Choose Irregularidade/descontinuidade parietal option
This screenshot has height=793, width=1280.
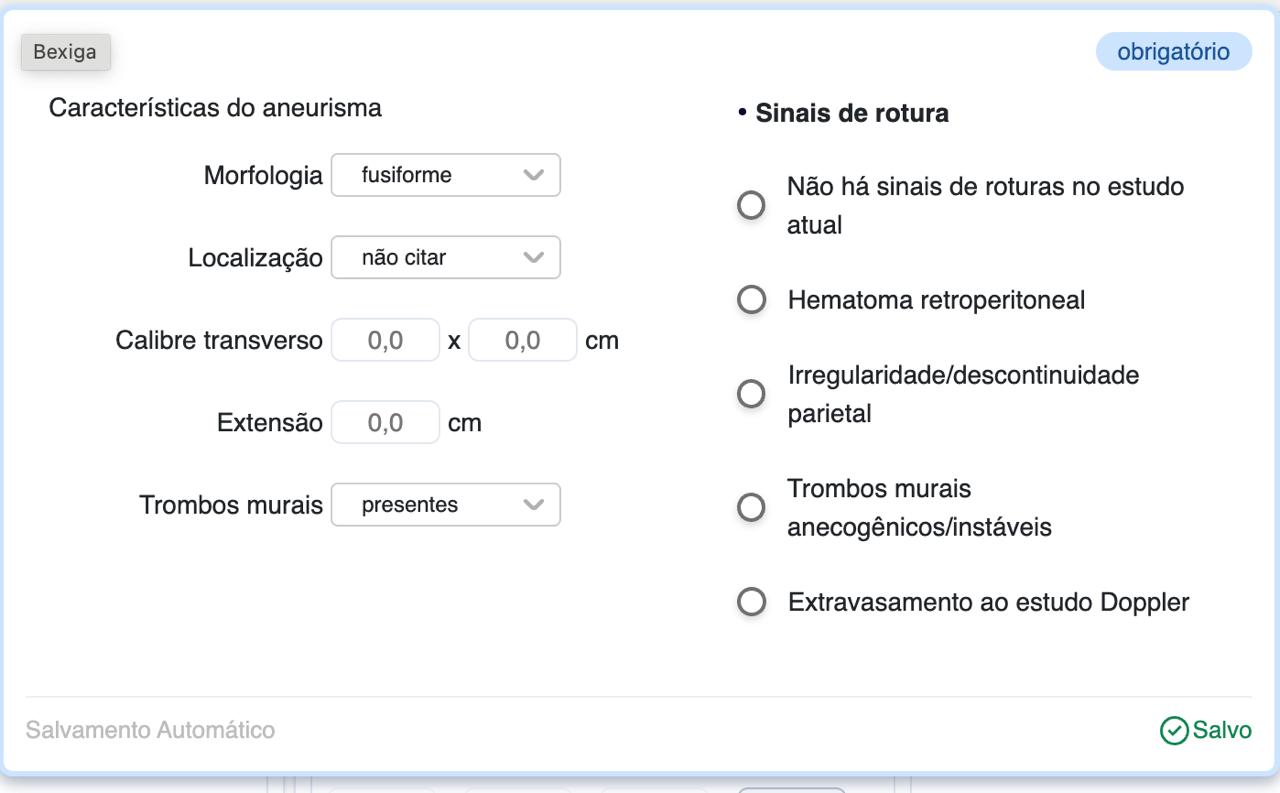tap(750, 394)
